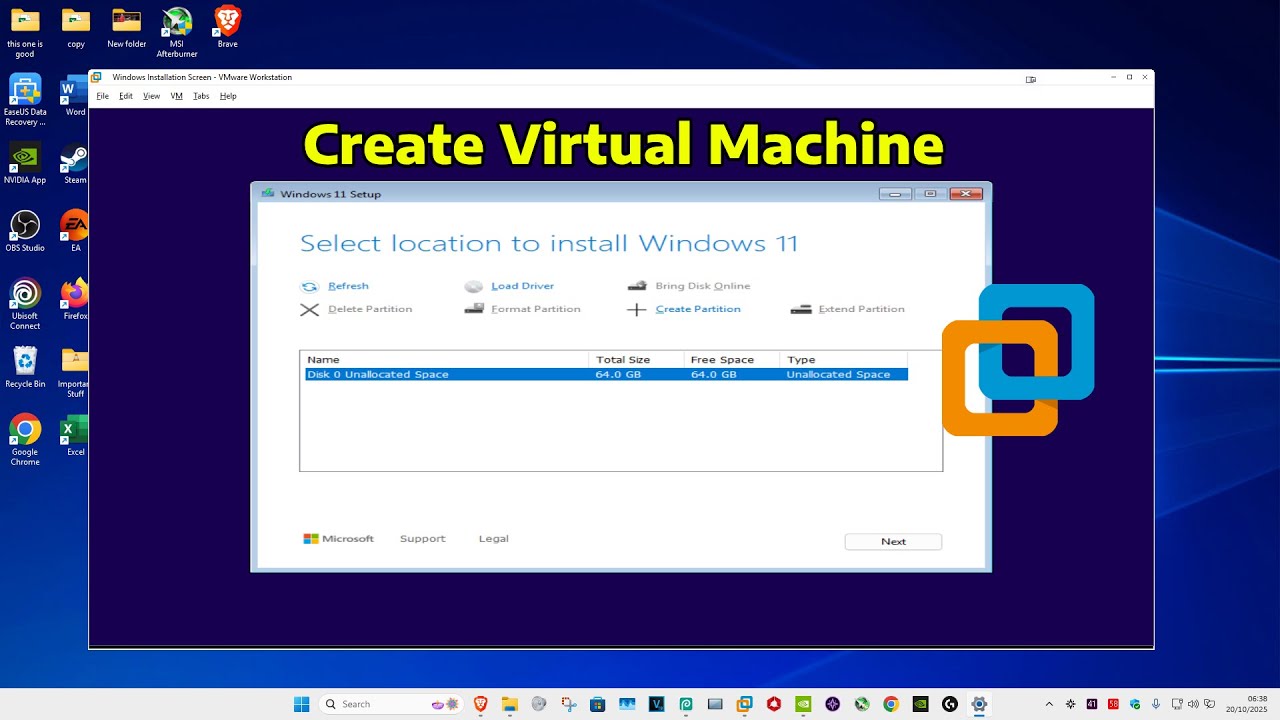Open Microsoft Store in the taskbar
Viewport: 1280px width, 720px height.
click(x=597, y=704)
